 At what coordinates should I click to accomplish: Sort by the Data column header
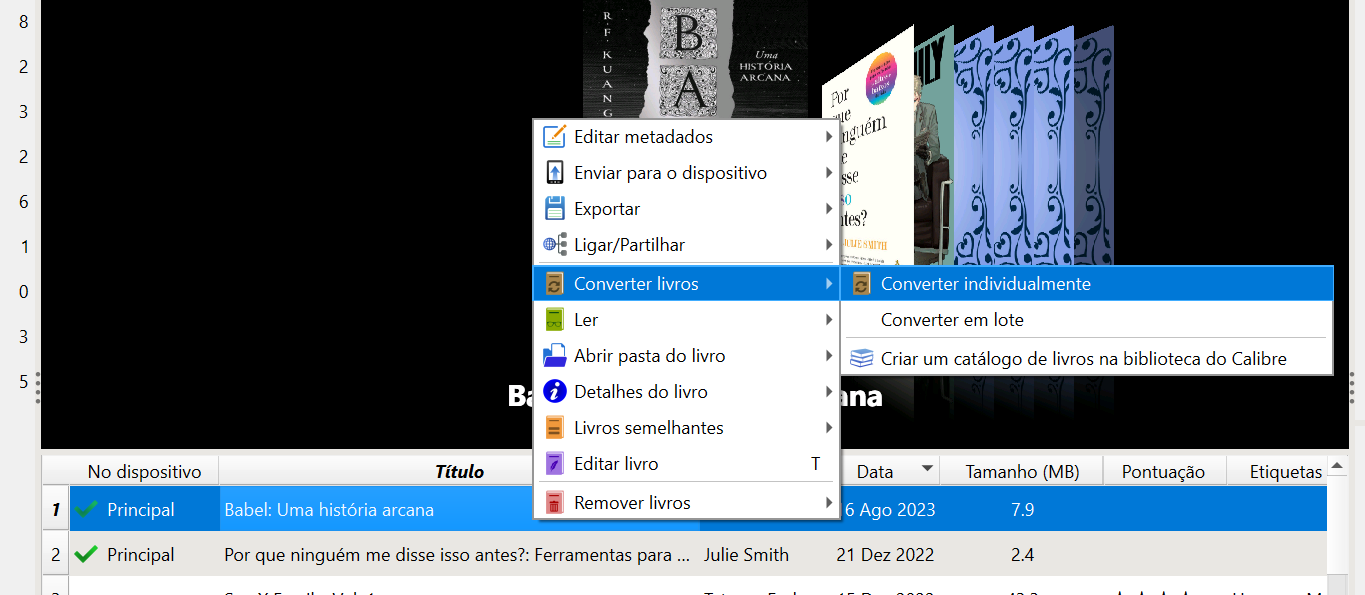coord(874,472)
